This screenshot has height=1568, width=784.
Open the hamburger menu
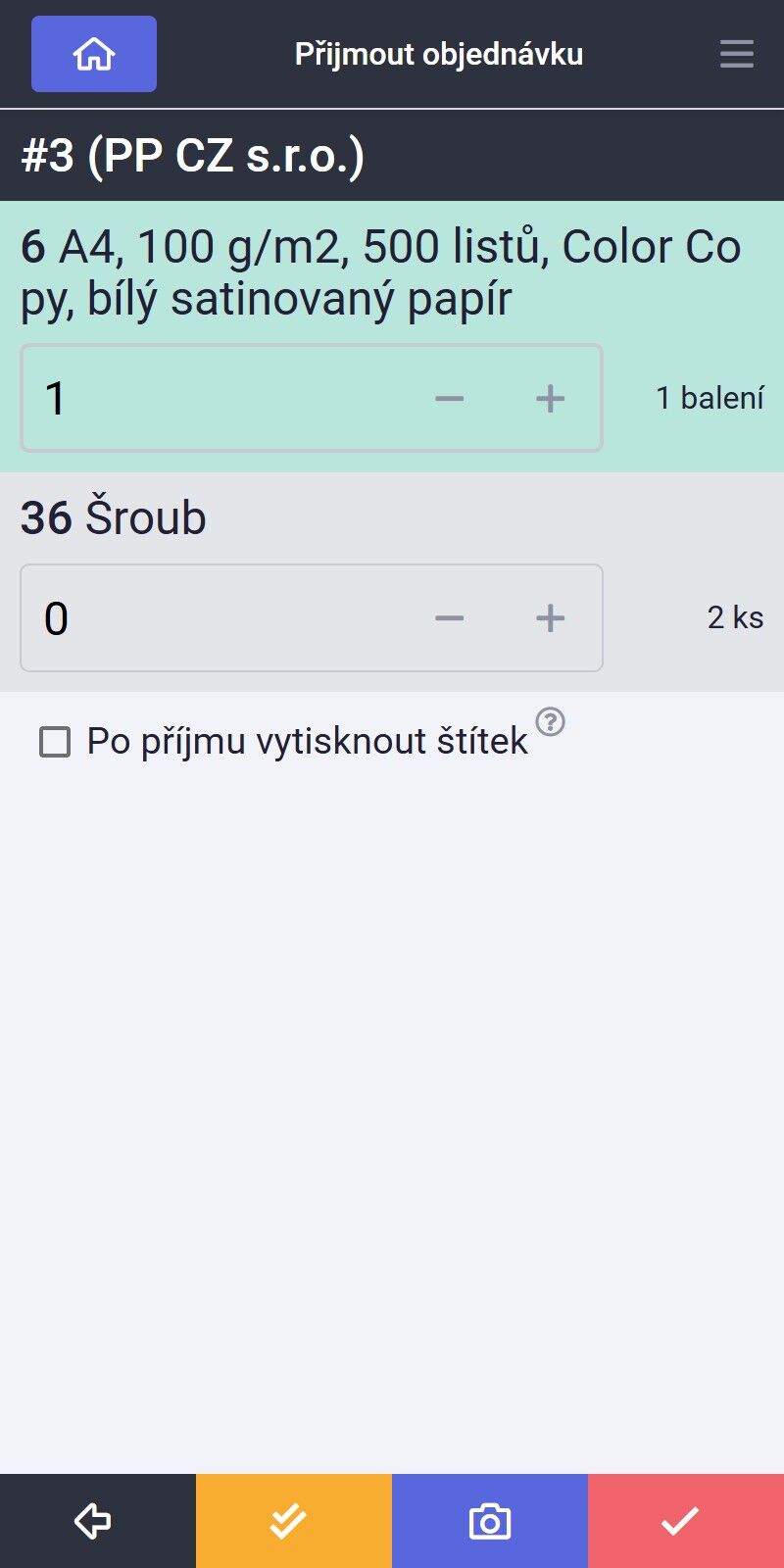point(736,54)
